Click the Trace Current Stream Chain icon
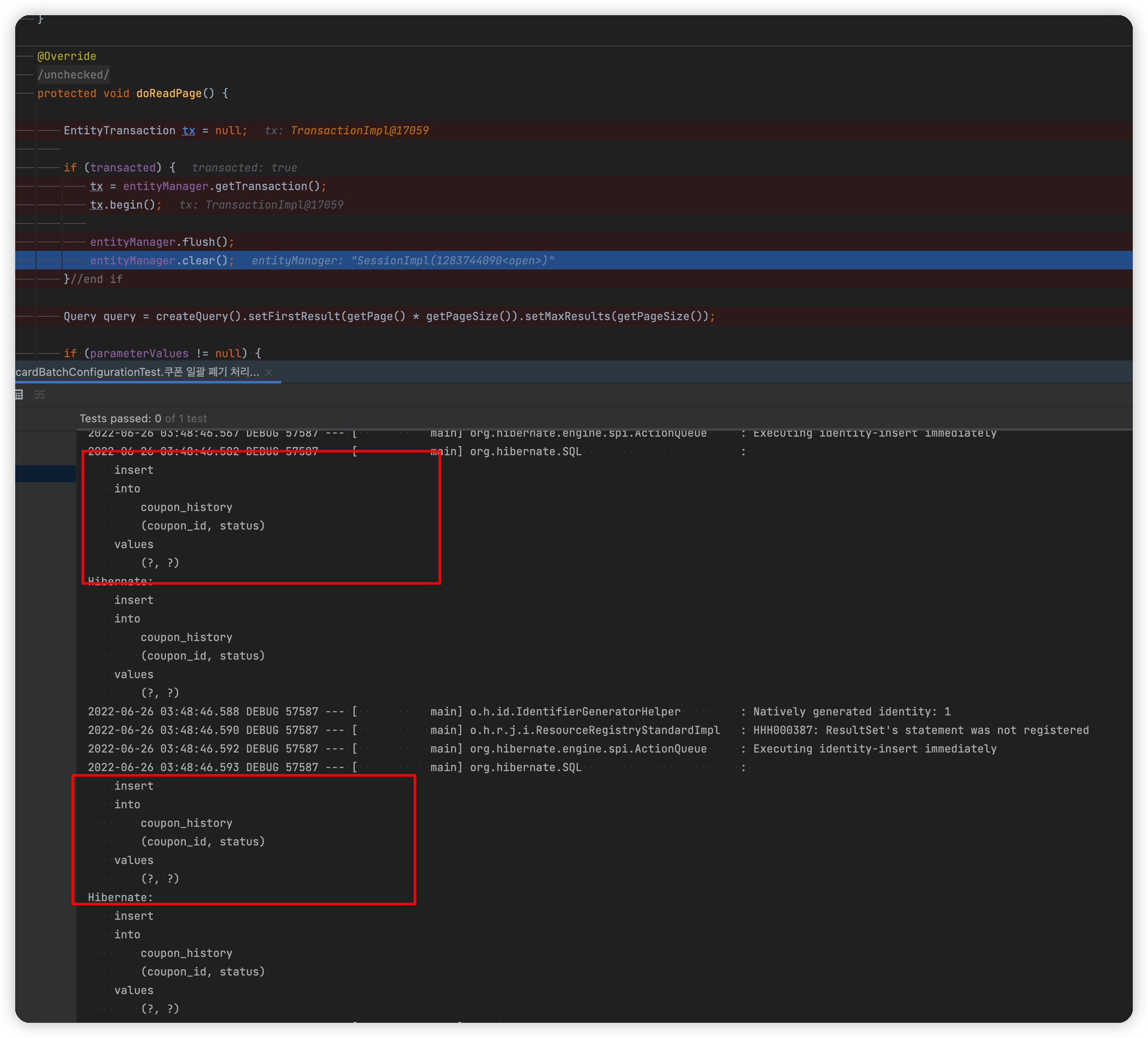 click(39, 394)
